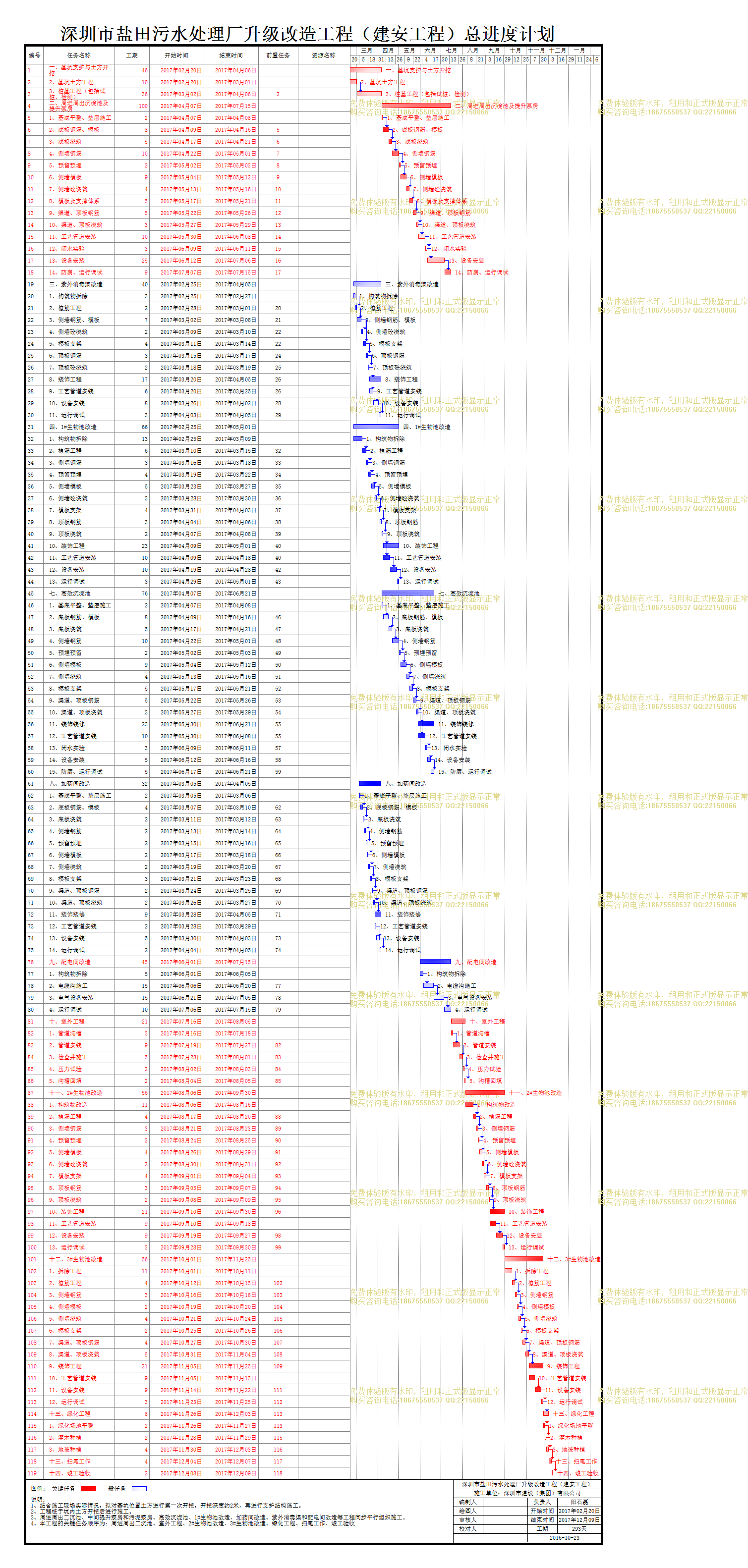Click the 开始时间 column header
Image resolution: width=748 pixels, height=1568 pixels.
(x=176, y=55)
